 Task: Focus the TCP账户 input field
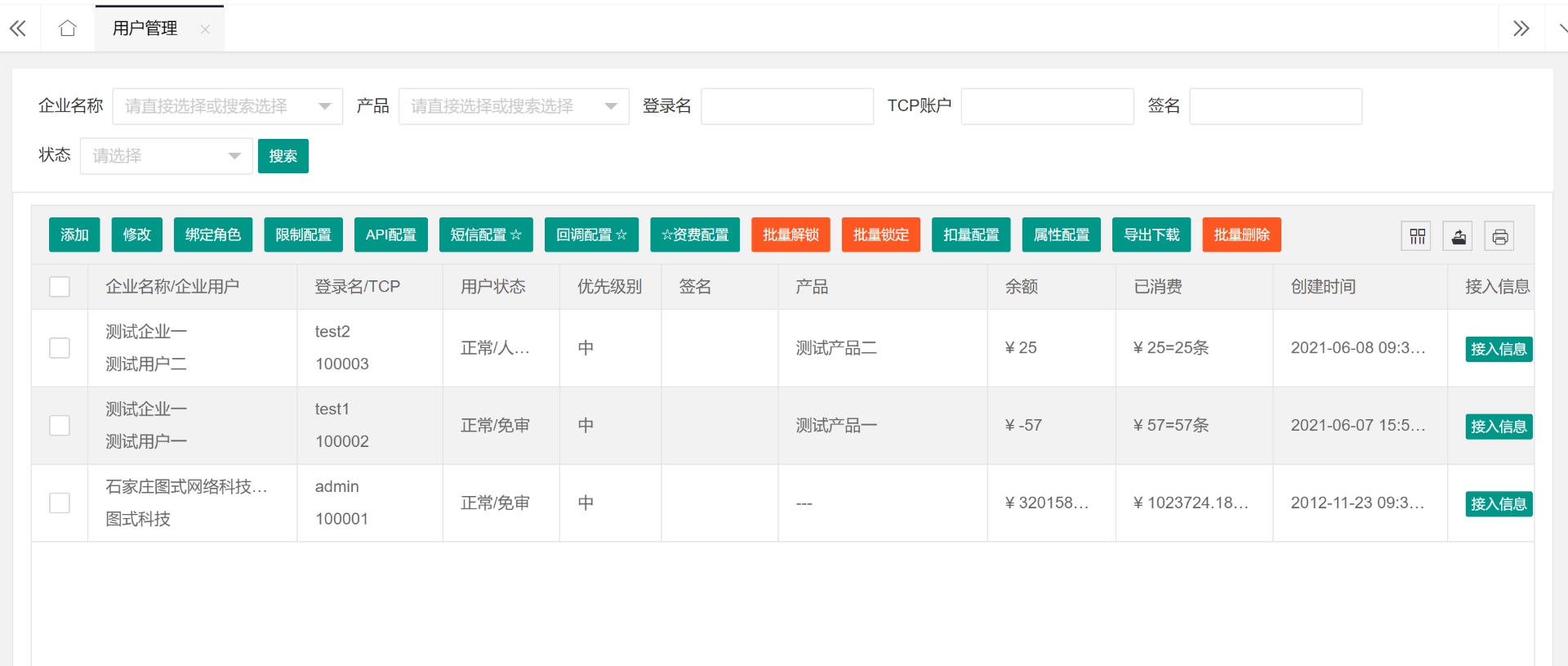click(1047, 106)
